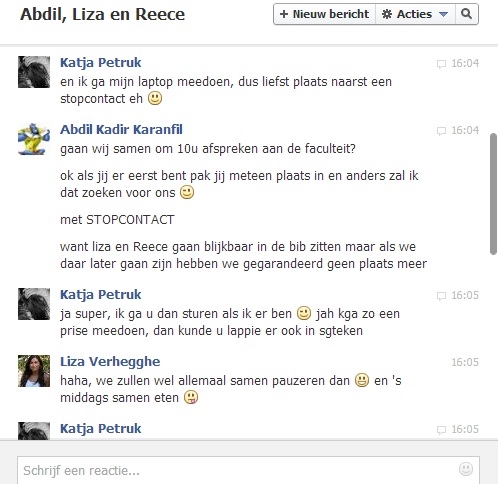Click Liza Verhegghe's profile photo

coord(34,371)
